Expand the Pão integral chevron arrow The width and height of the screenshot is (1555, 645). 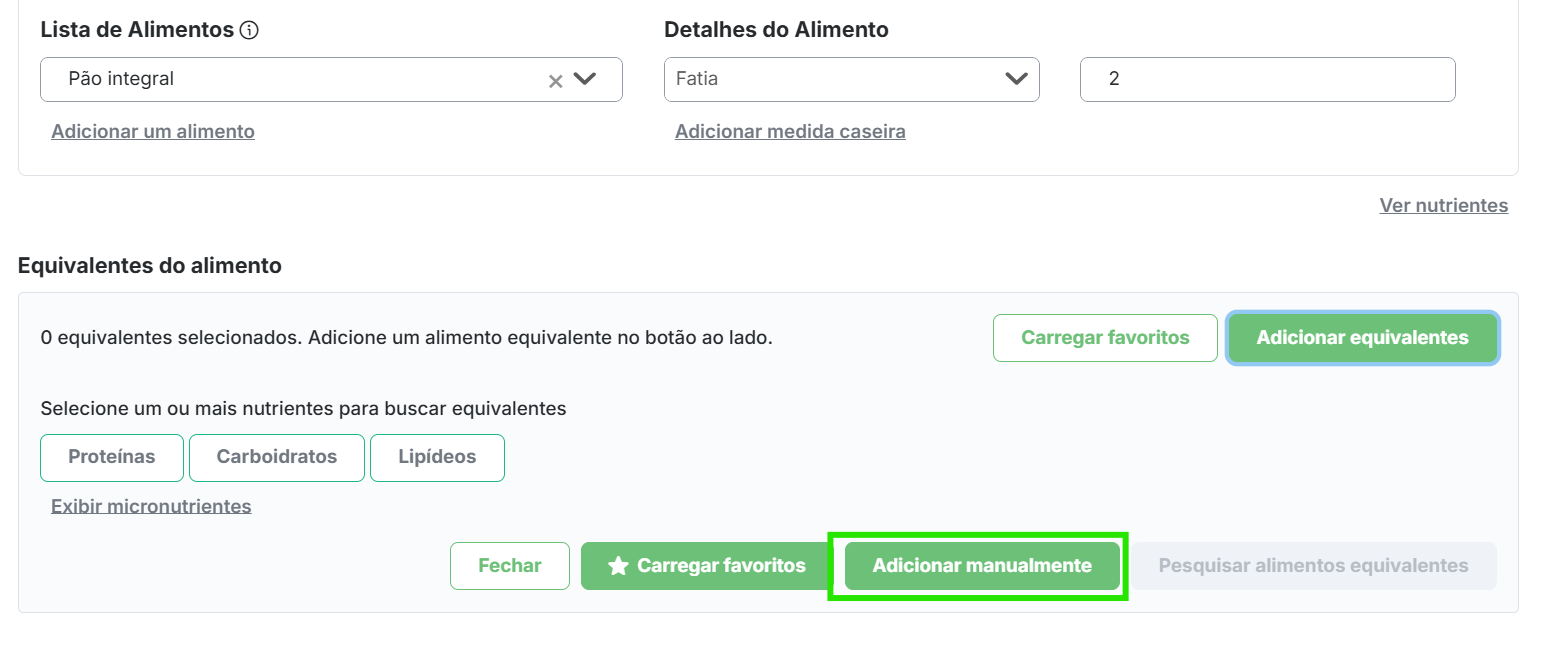[585, 79]
